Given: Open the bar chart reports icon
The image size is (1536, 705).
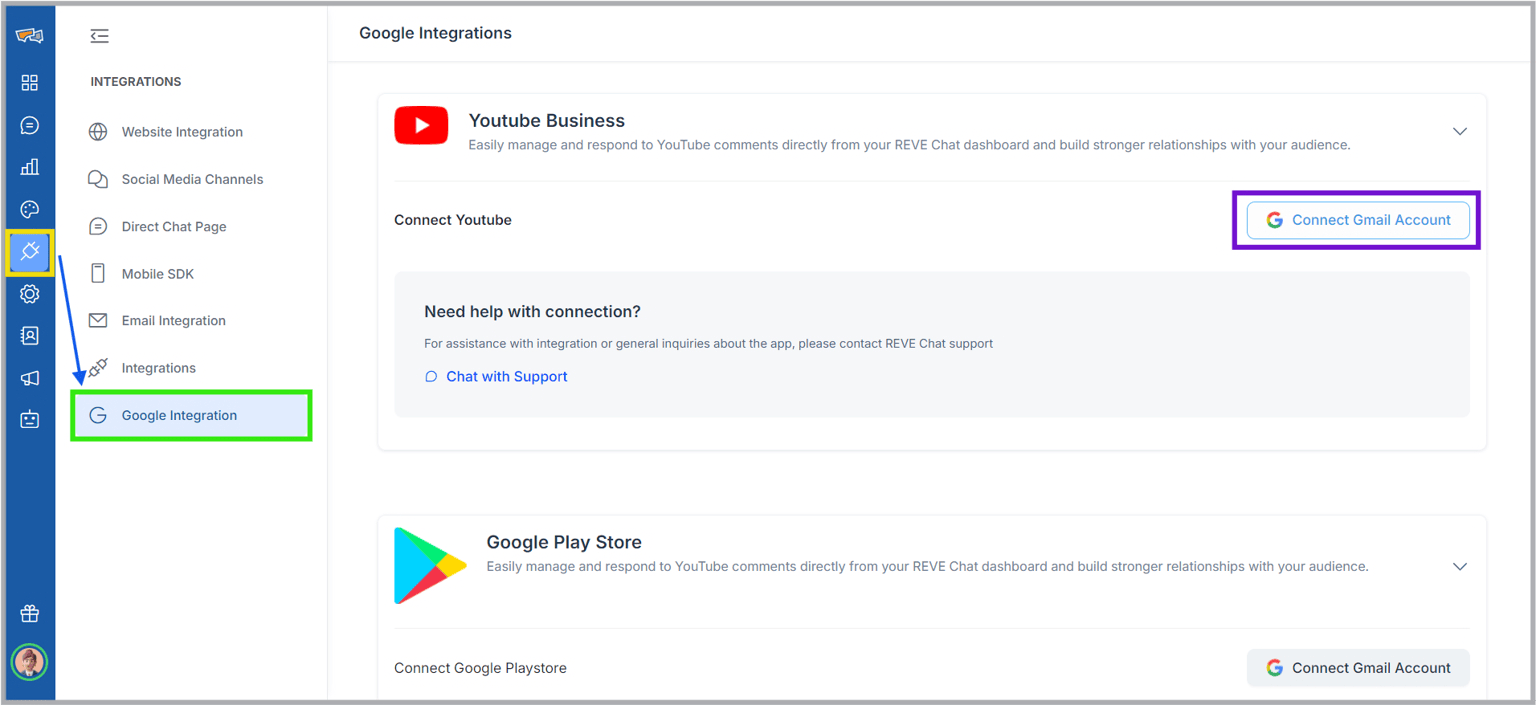Looking at the screenshot, I should coord(29,167).
